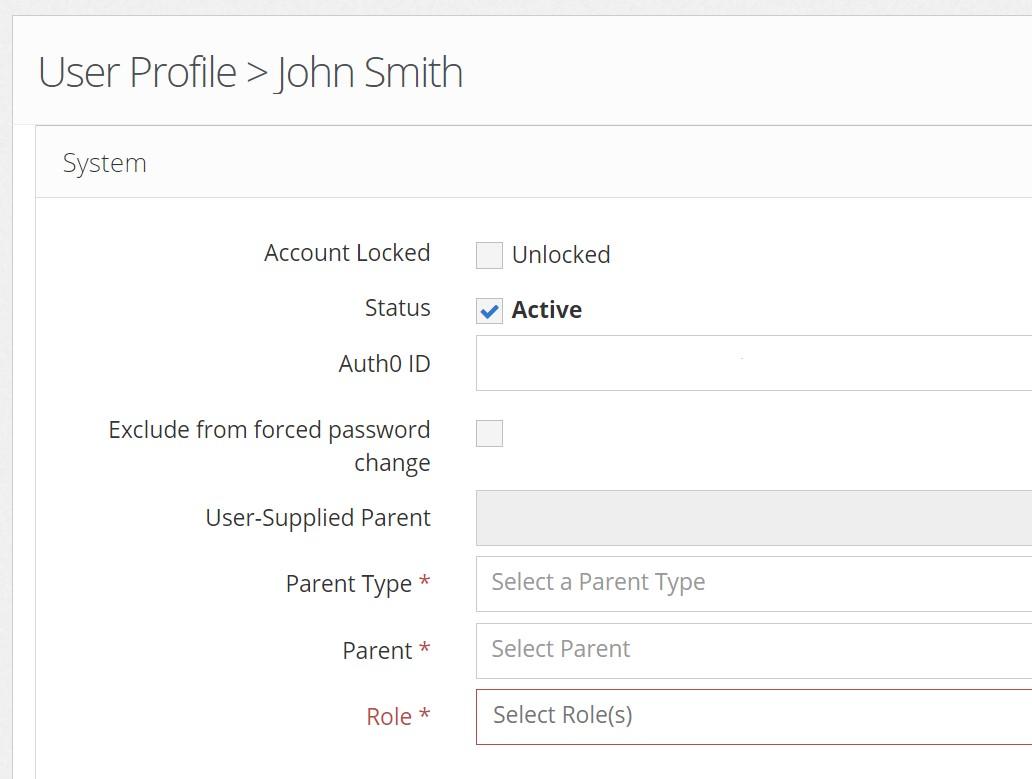Click the User-Supplied Parent field label
This screenshot has width=1032, height=779.
(x=318, y=518)
